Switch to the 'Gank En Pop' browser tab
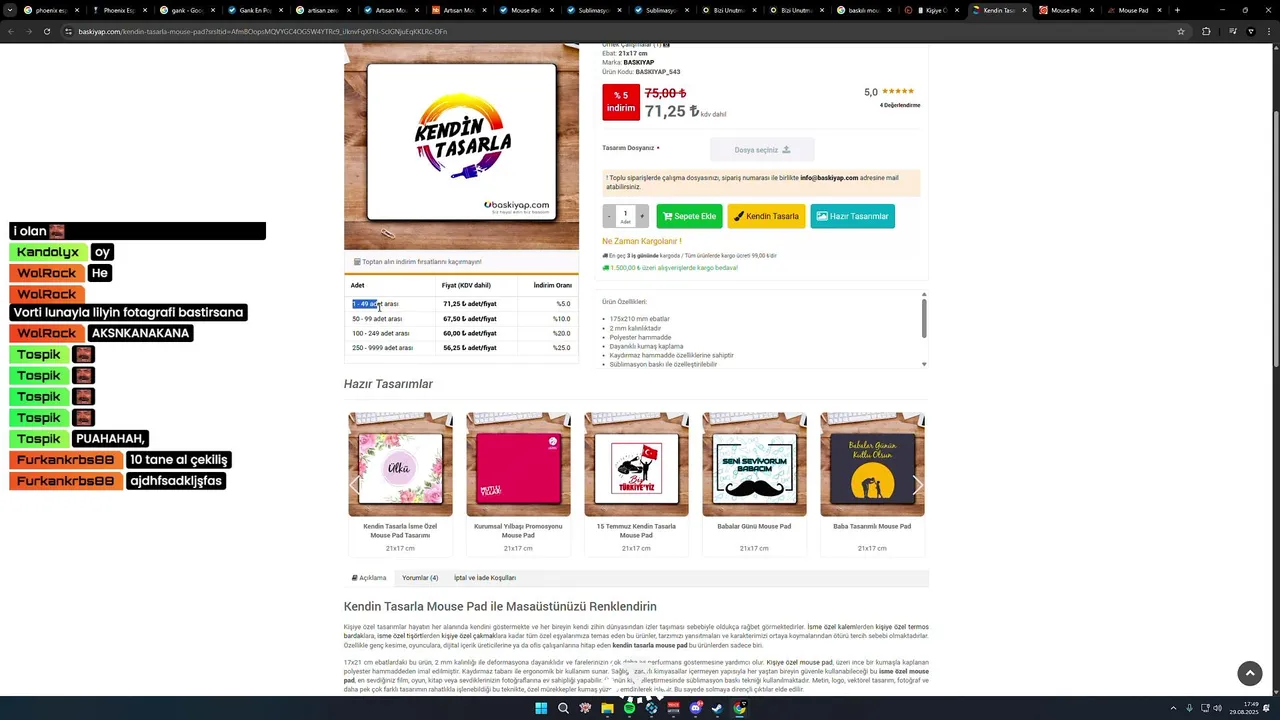The width and height of the screenshot is (1280, 720). coord(255,10)
